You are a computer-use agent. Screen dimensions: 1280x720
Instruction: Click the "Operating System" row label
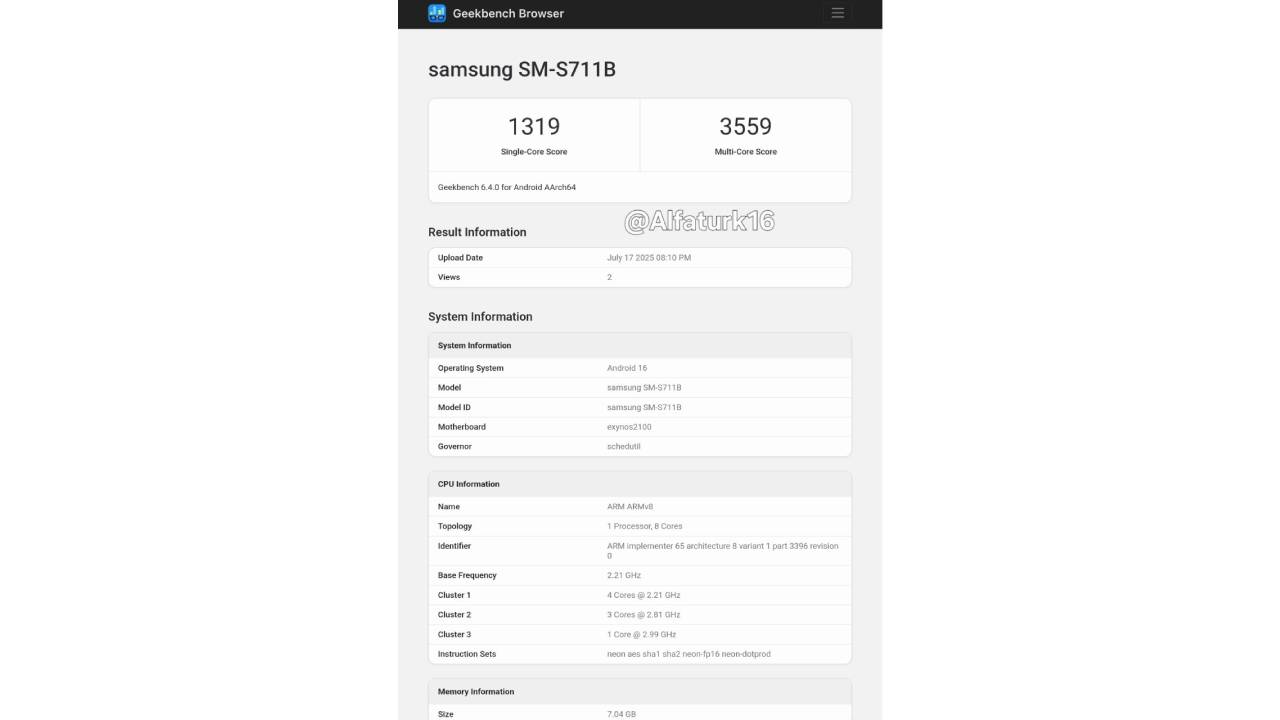(x=471, y=368)
